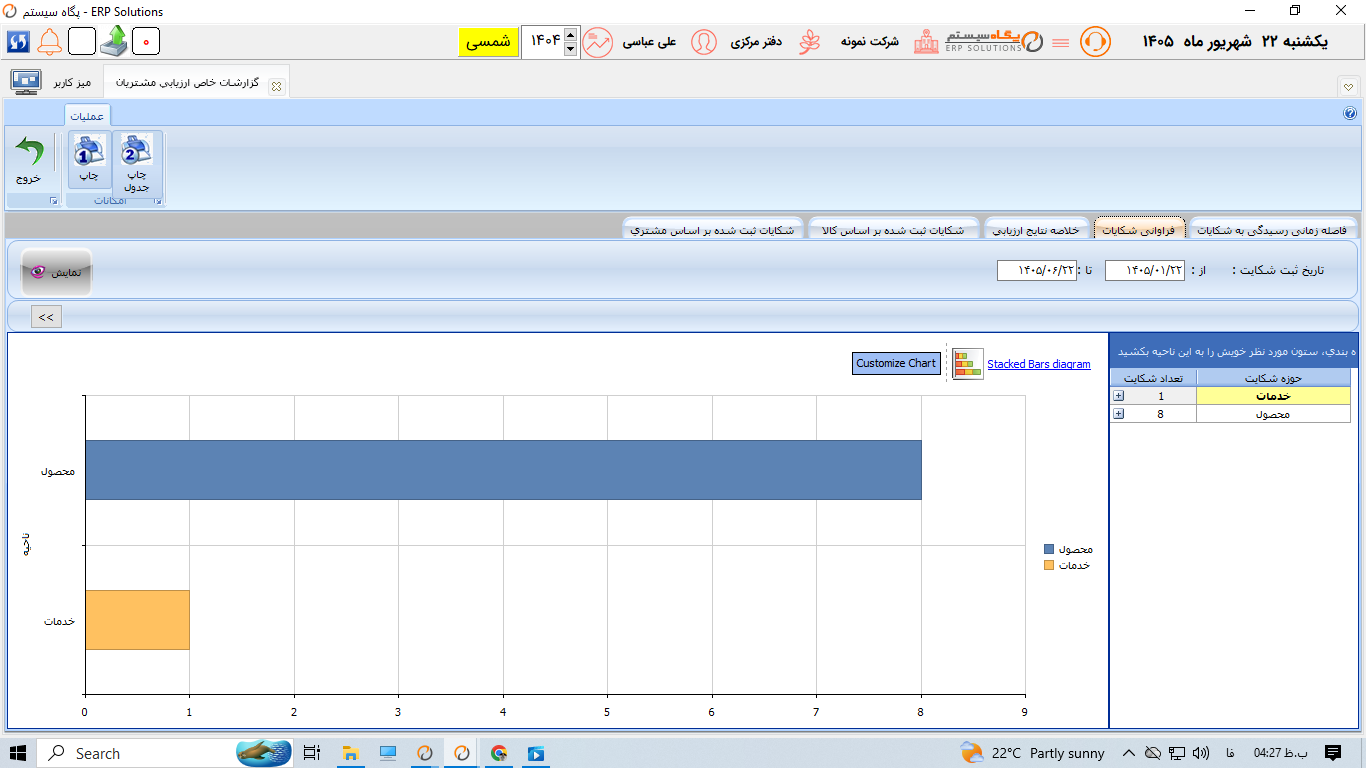Click the خروج green exit arrow
This screenshot has width=1366, height=768.
(28, 160)
